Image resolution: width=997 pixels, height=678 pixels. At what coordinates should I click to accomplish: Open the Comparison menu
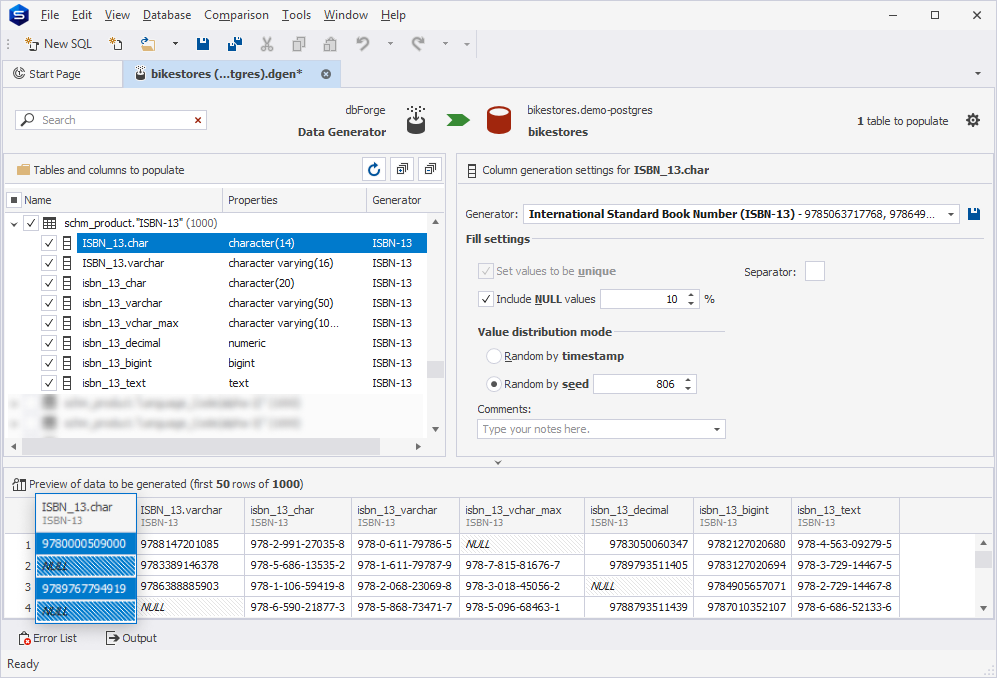(x=236, y=15)
